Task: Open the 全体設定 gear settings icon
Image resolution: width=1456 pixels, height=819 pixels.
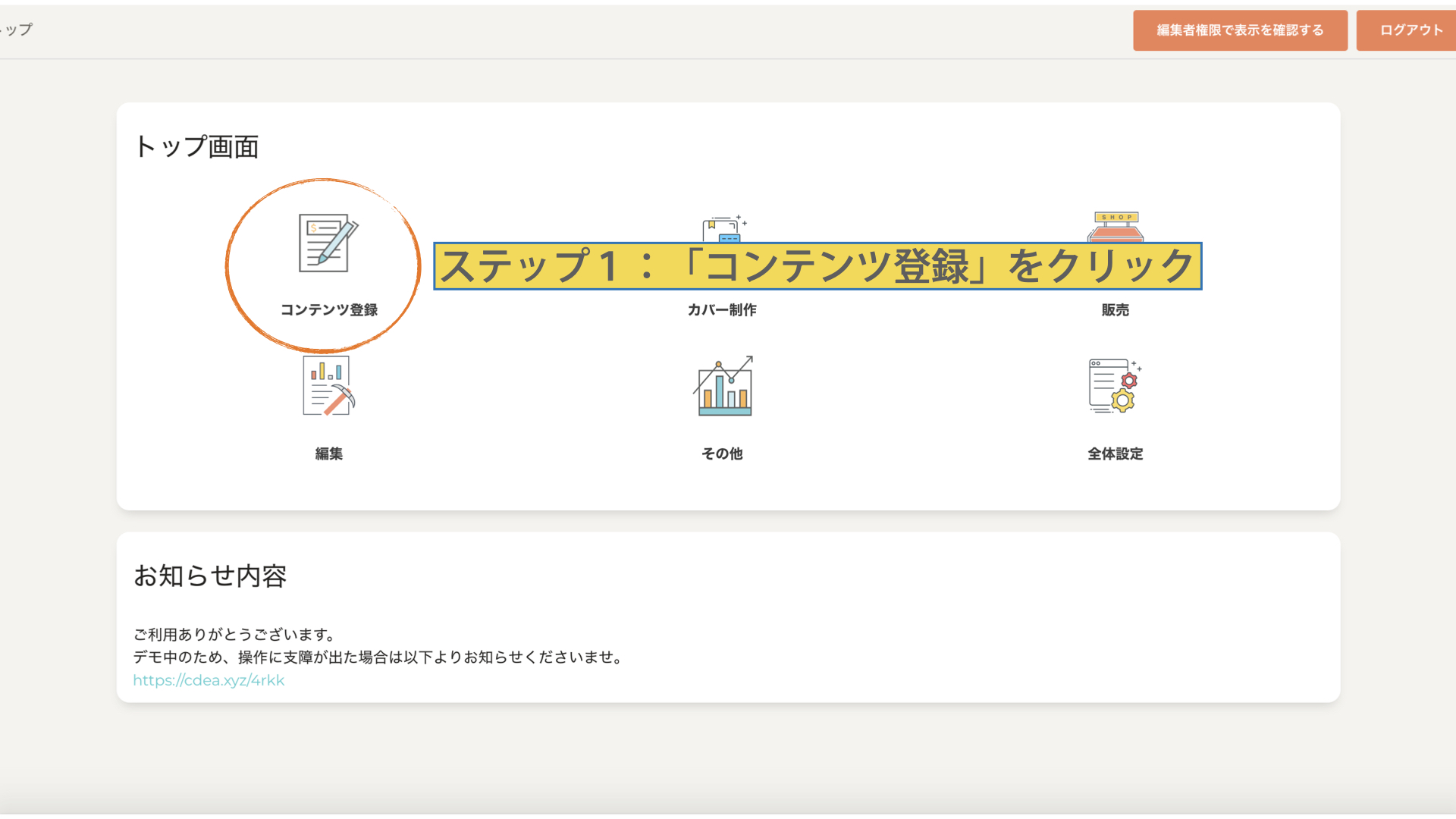Action: 1115,386
